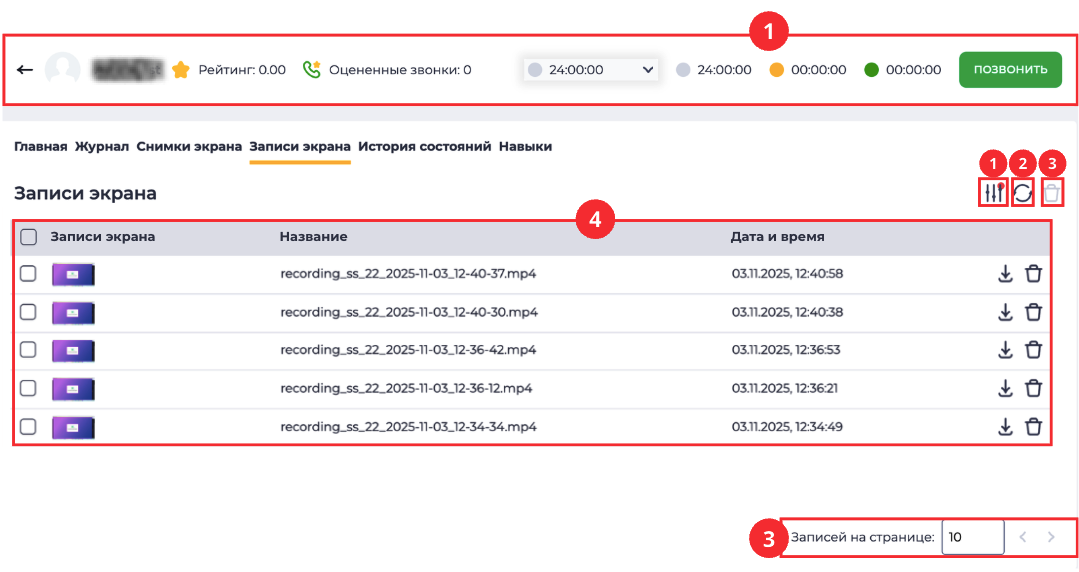Image resolution: width=1079 pixels, height=572 pixels.
Task: Open the Главная tab
Action: click(41, 147)
